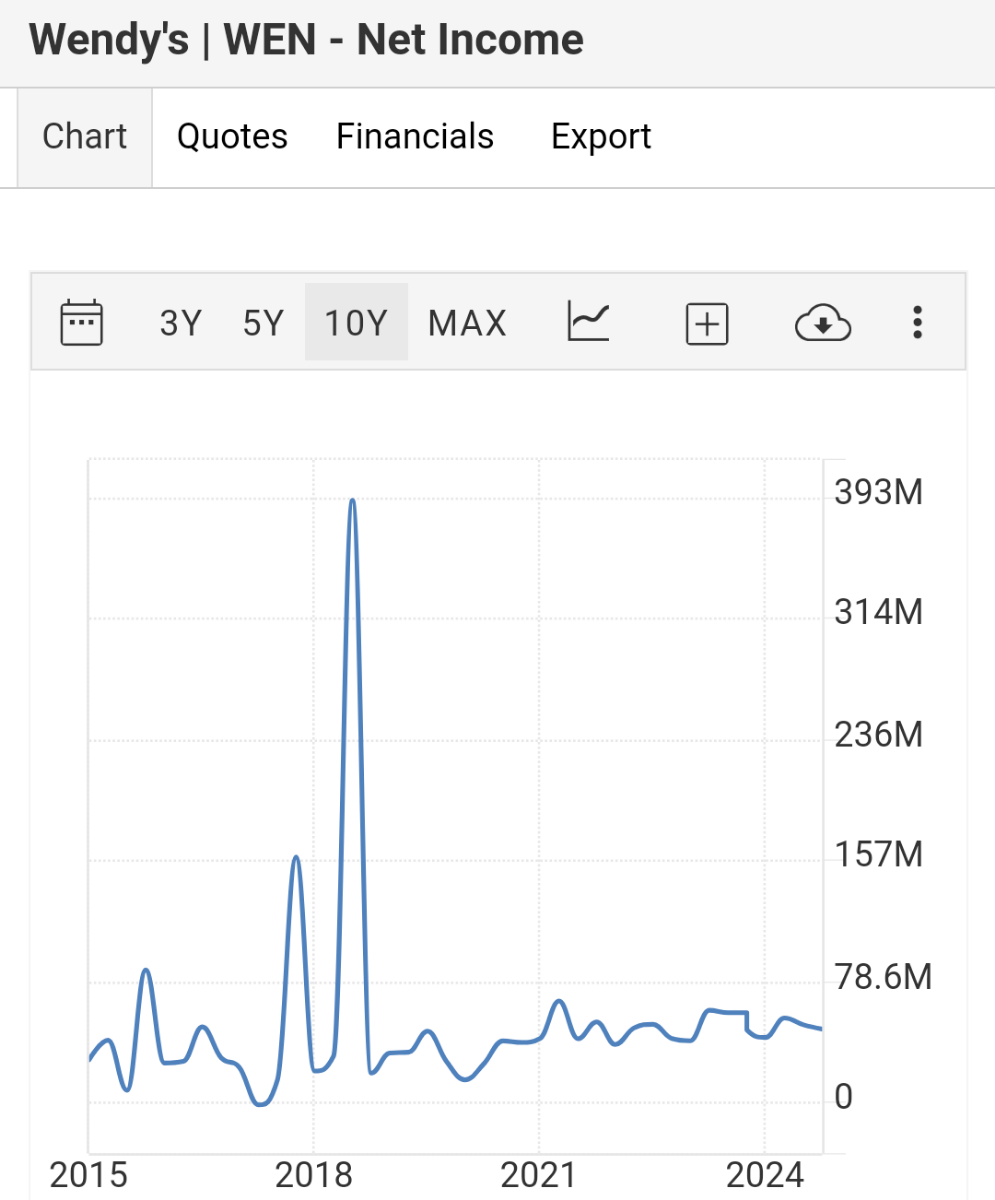Image resolution: width=995 pixels, height=1200 pixels.
Task: Select the 3Y time range
Action: pyautogui.click(x=181, y=323)
